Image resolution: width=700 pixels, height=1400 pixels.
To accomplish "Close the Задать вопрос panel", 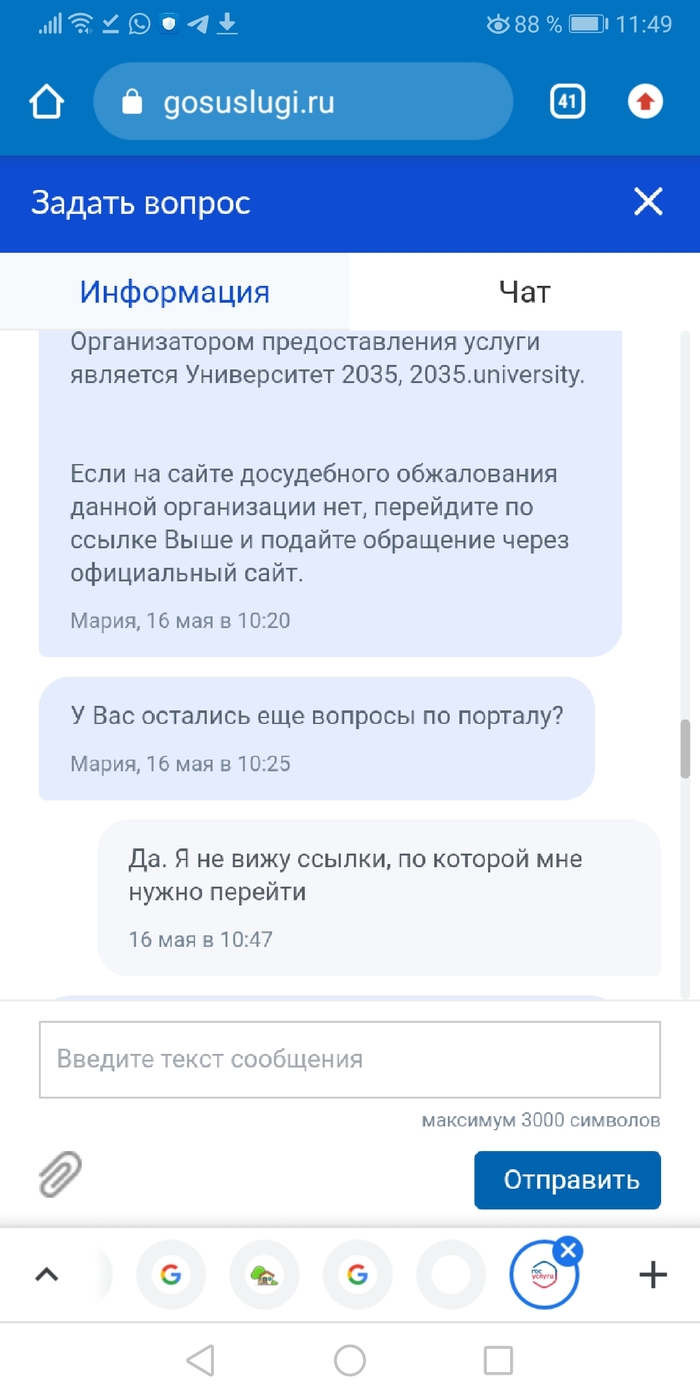I will pyautogui.click(x=648, y=203).
